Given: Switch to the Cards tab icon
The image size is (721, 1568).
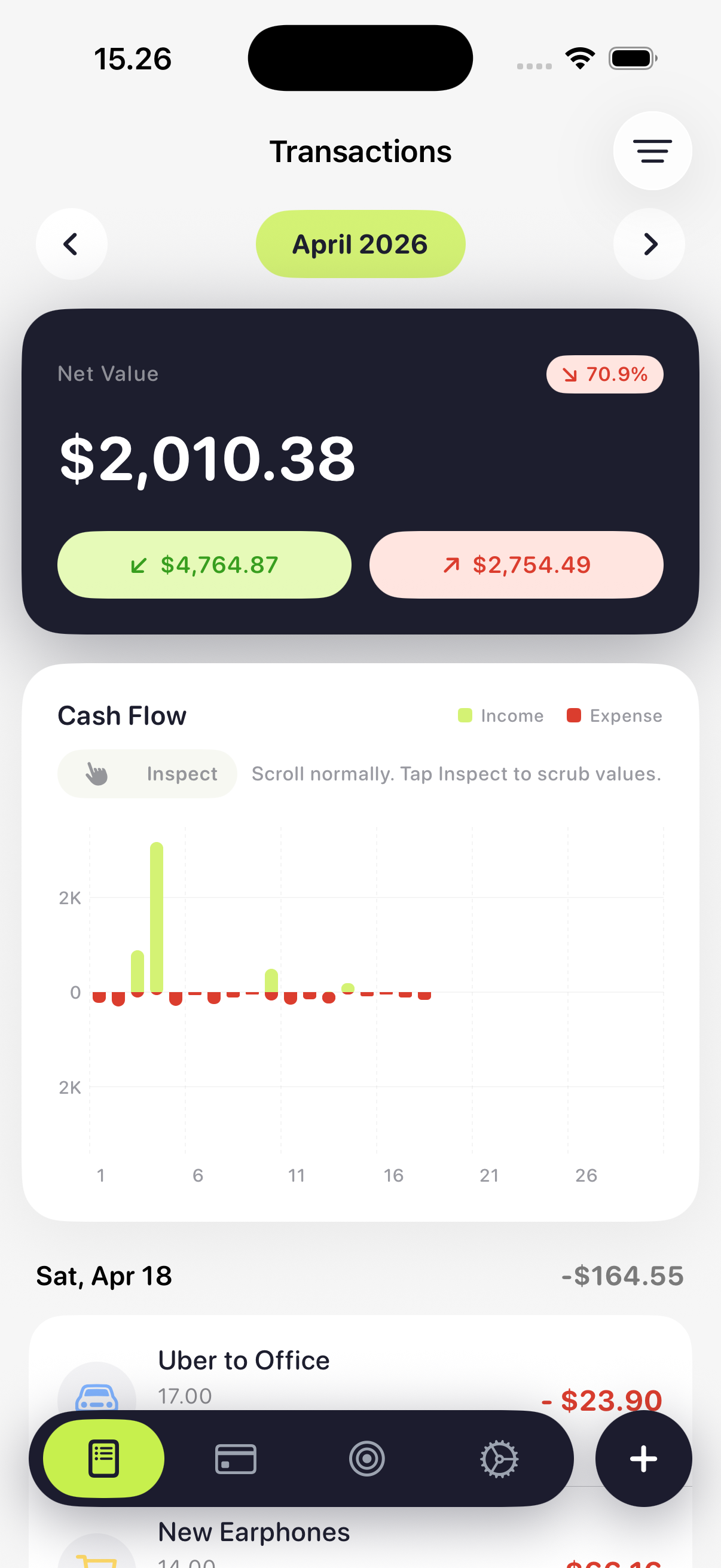Looking at the screenshot, I should click(236, 1459).
